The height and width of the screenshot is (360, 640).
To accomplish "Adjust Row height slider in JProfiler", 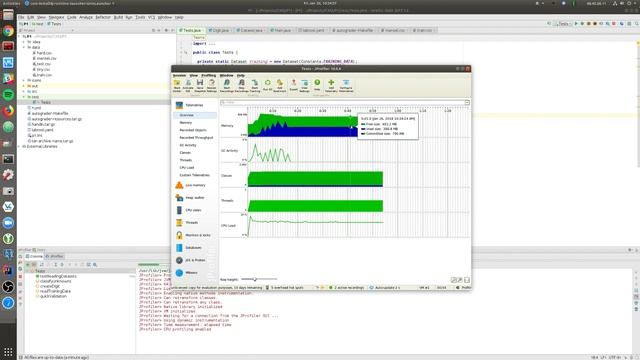I will coord(255,279).
